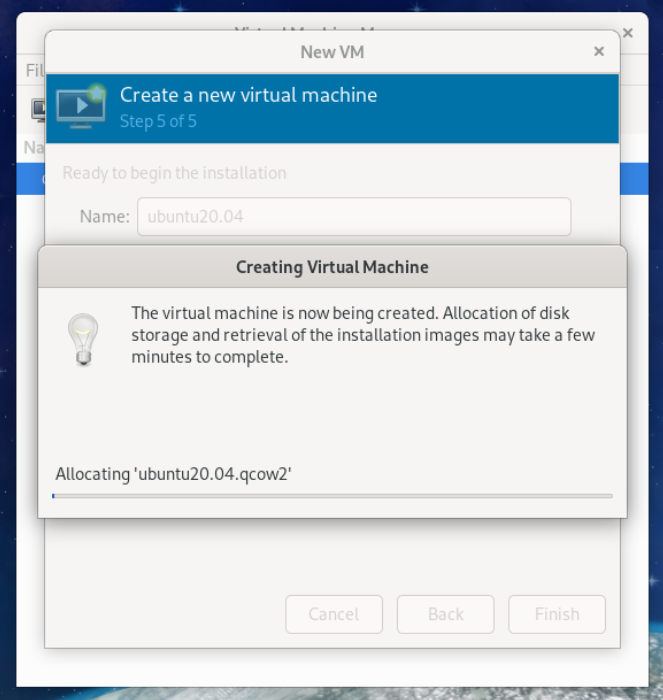Click 'Ready to begin the installation' text
This screenshot has width=663, height=700.
(174, 173)
